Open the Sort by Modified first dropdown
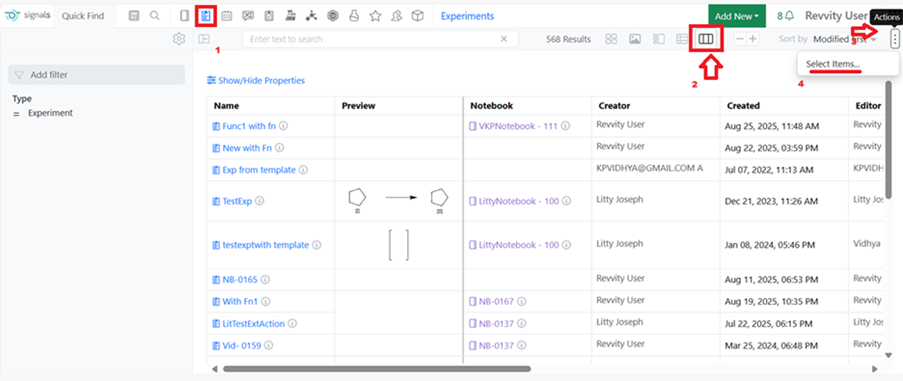 pos(845,39)
